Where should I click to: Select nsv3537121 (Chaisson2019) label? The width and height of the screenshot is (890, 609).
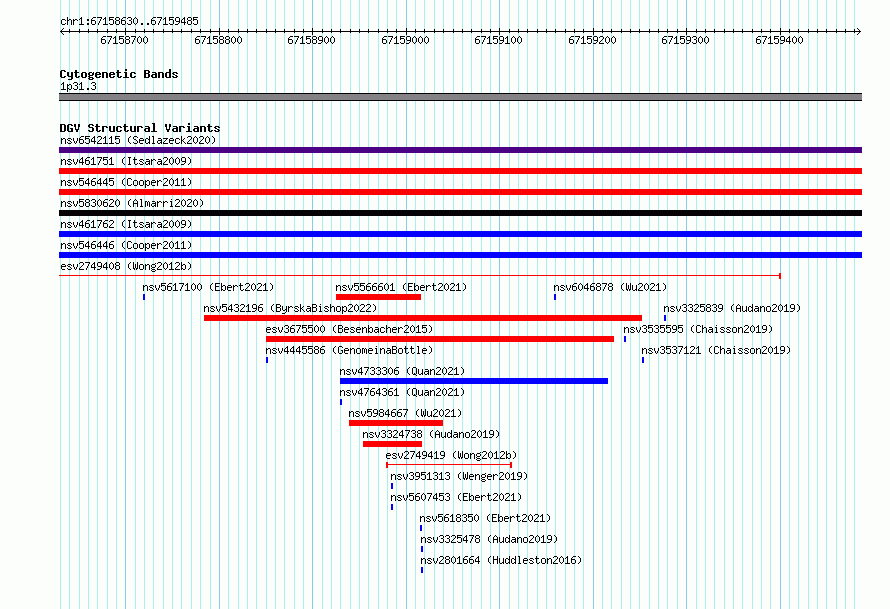tap(716, 350)
